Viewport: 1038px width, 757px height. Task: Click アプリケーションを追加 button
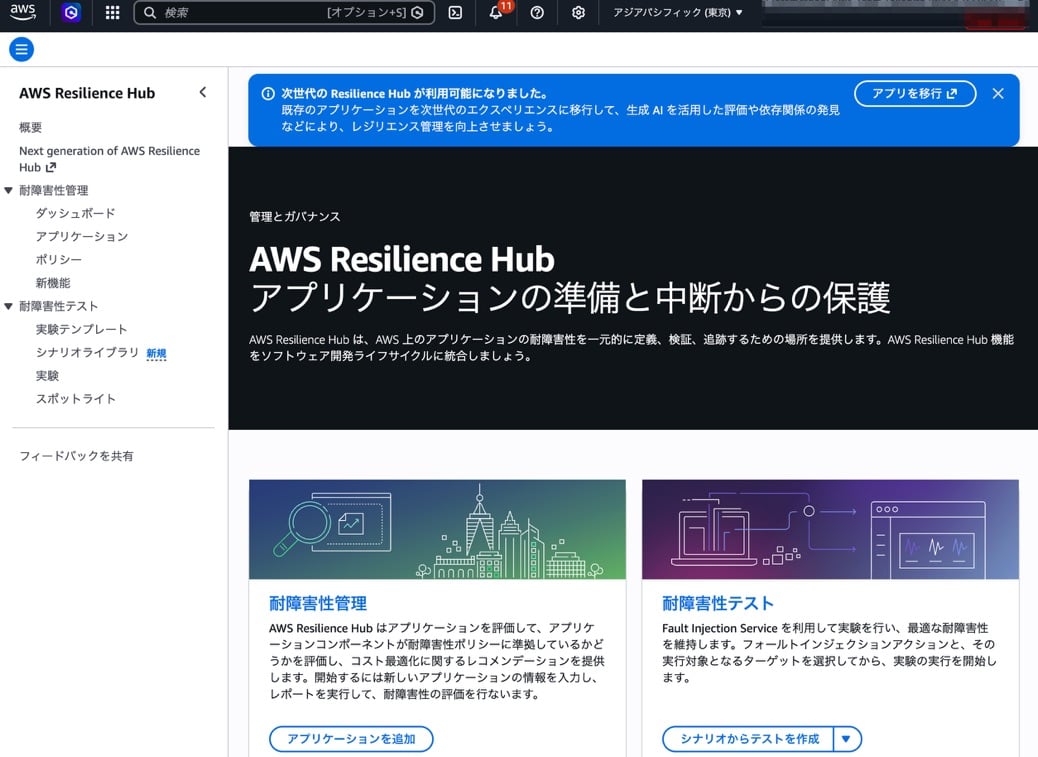click(351, 738)
